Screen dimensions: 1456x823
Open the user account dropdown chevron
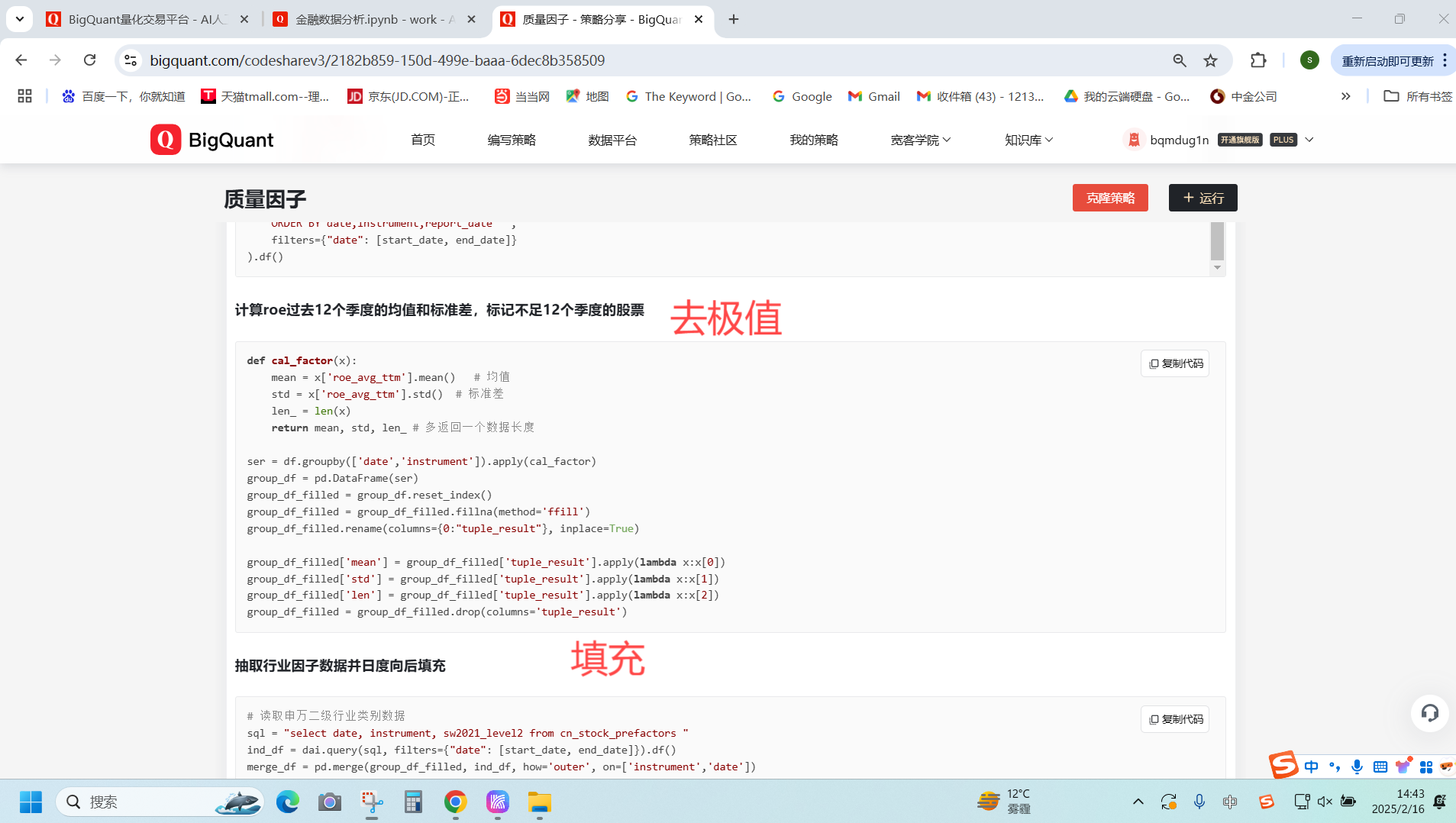click(1309, 140)
